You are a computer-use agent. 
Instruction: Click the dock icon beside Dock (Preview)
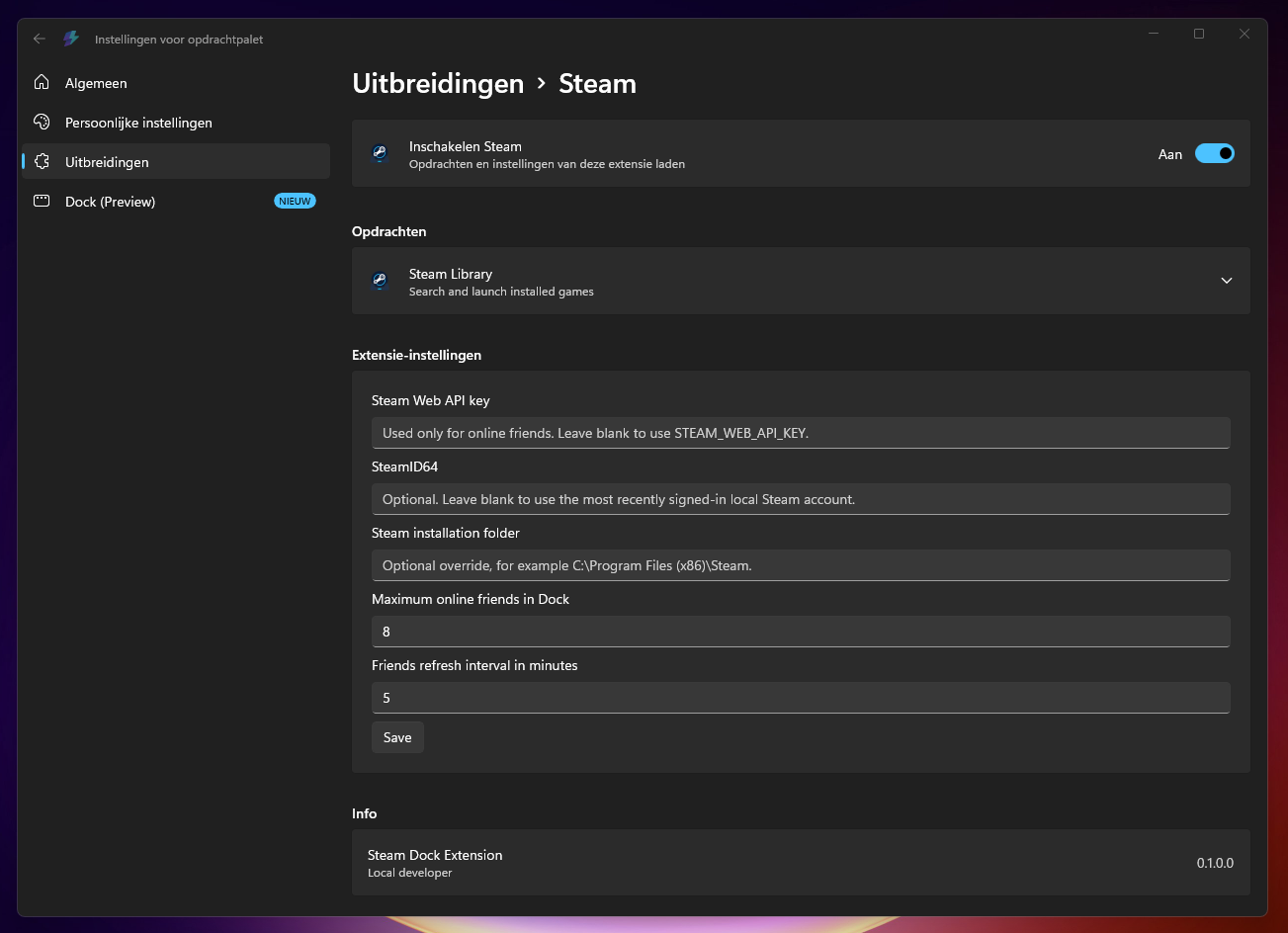pyautogui.click(x=42, y=201)
